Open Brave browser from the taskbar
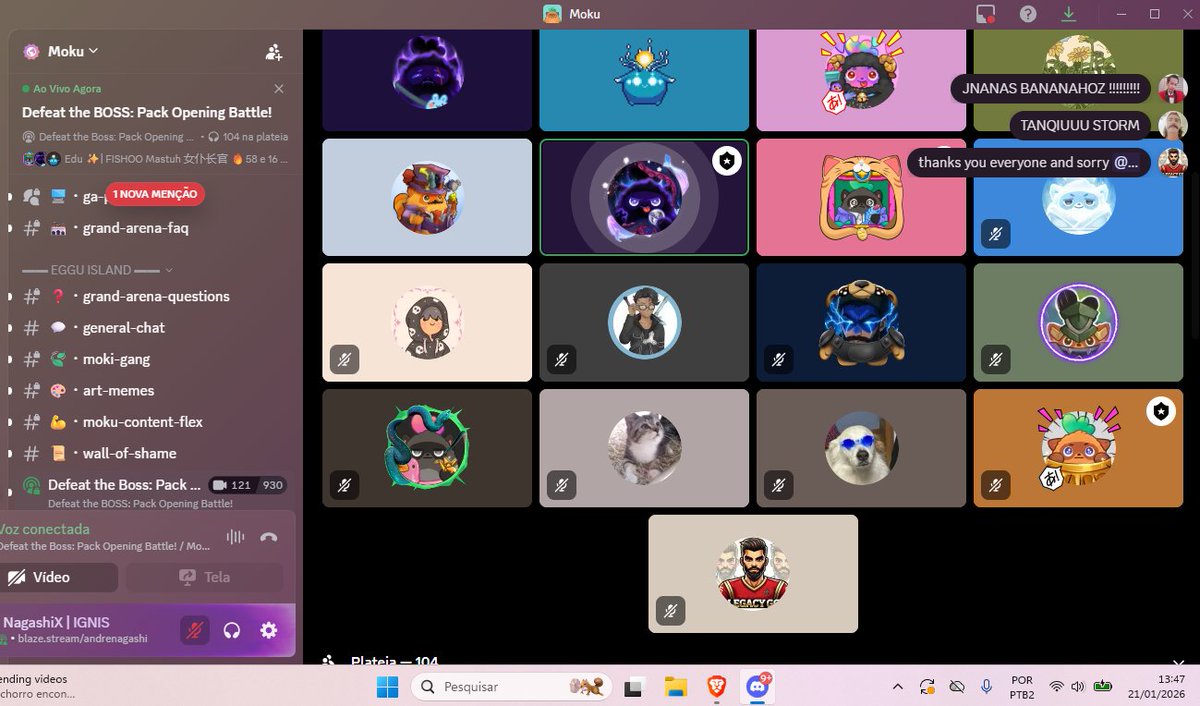Screen dimensions: 1200x706 (x=717, y=687)
